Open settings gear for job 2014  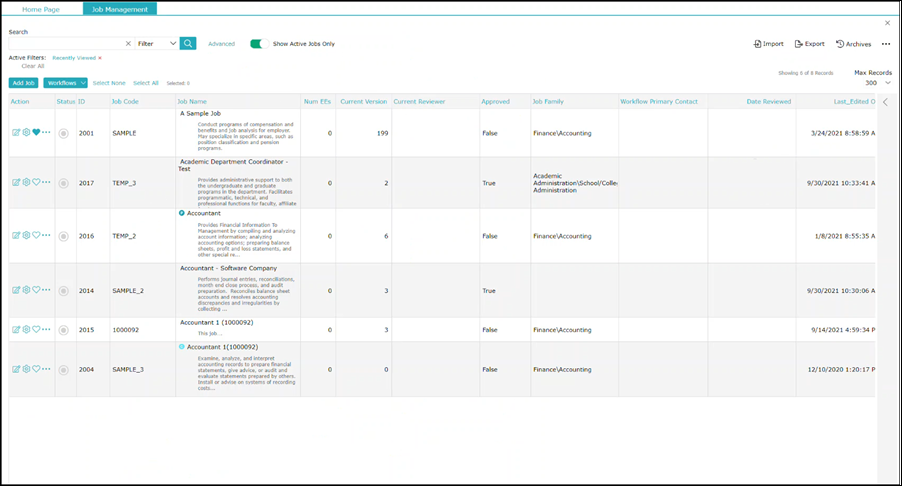click(26, 290)
